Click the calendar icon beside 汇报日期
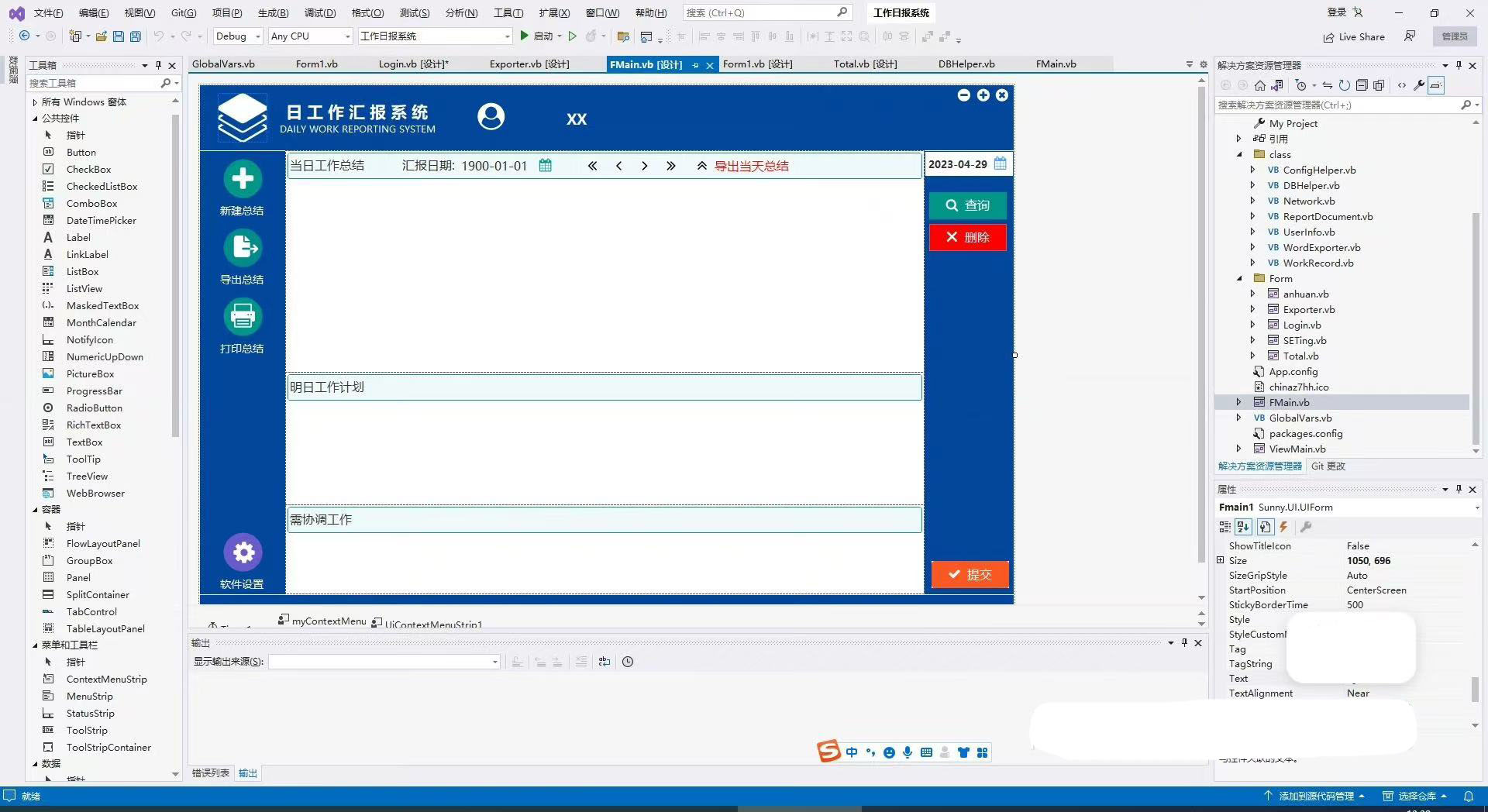 (x=546, y=165)
